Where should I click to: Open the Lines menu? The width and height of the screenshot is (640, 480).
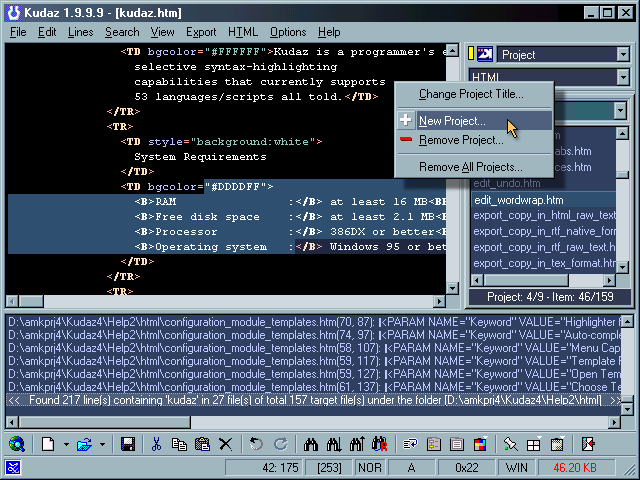[x=80, y=32]
